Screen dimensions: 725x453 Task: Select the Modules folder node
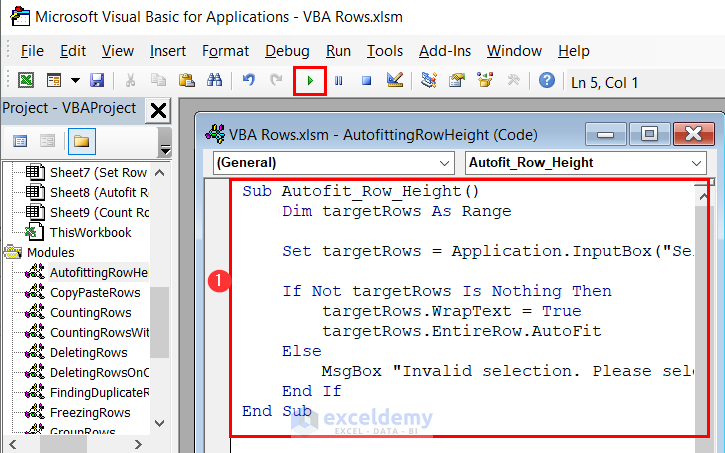[x=50, y=252]
